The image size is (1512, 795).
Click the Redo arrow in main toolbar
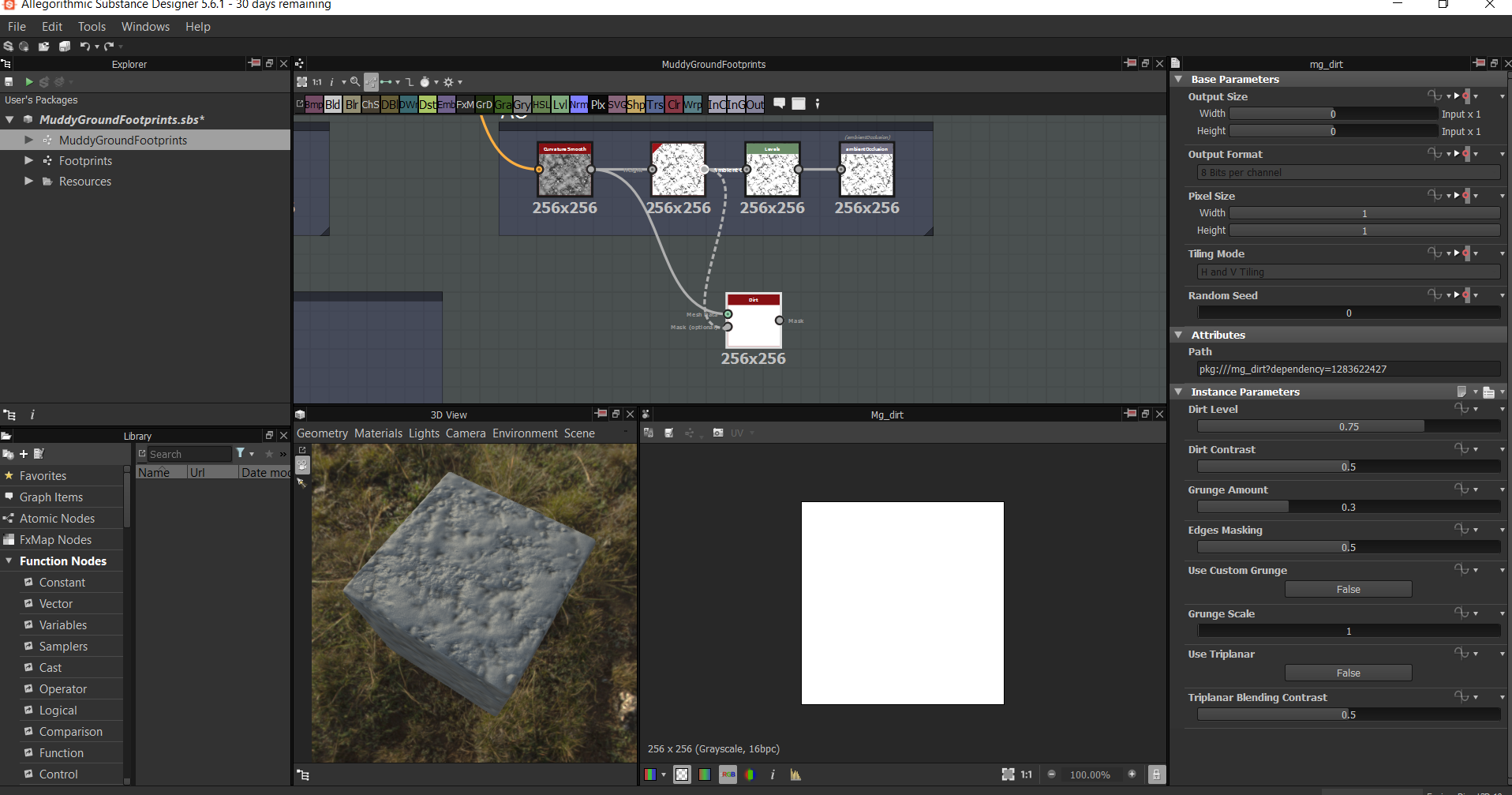pos(109,47)
